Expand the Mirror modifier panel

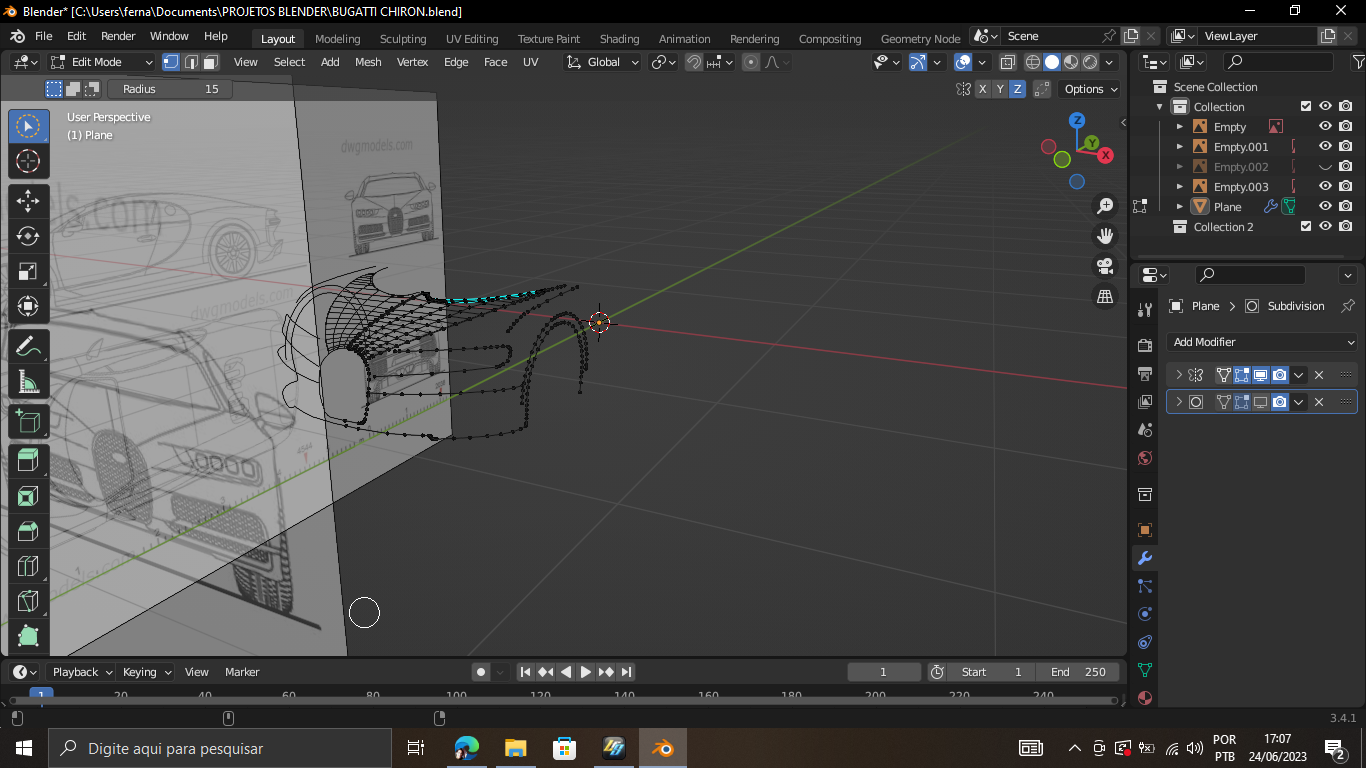point(1179,375)
